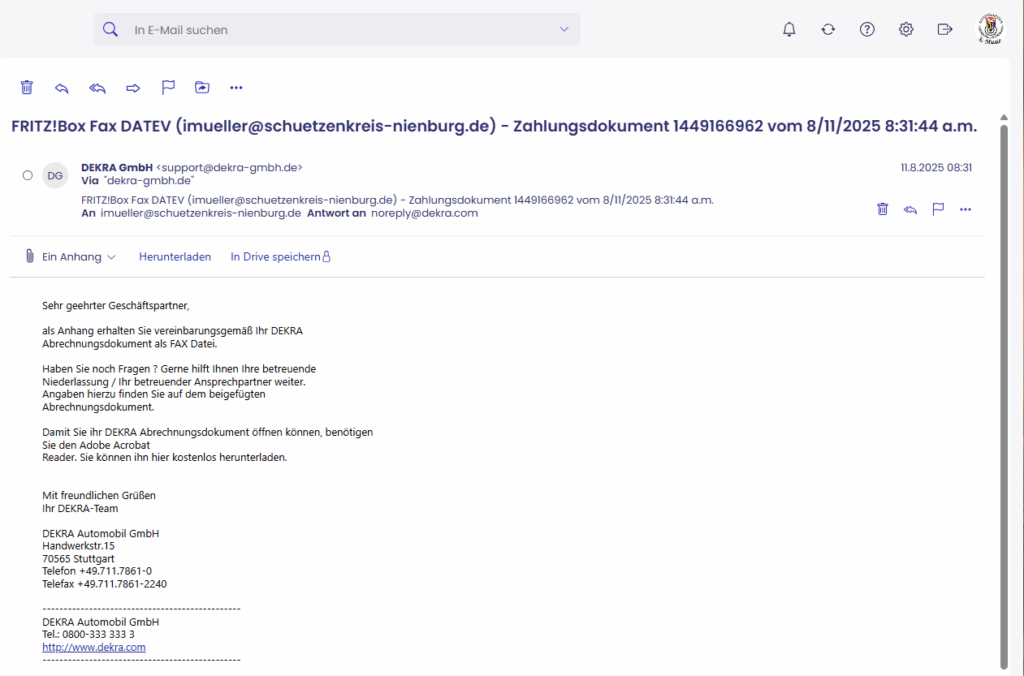Screen dimensions: 1024x676
Task: Click the Ihr DEKRA-Team signature line
Action: 80,508
